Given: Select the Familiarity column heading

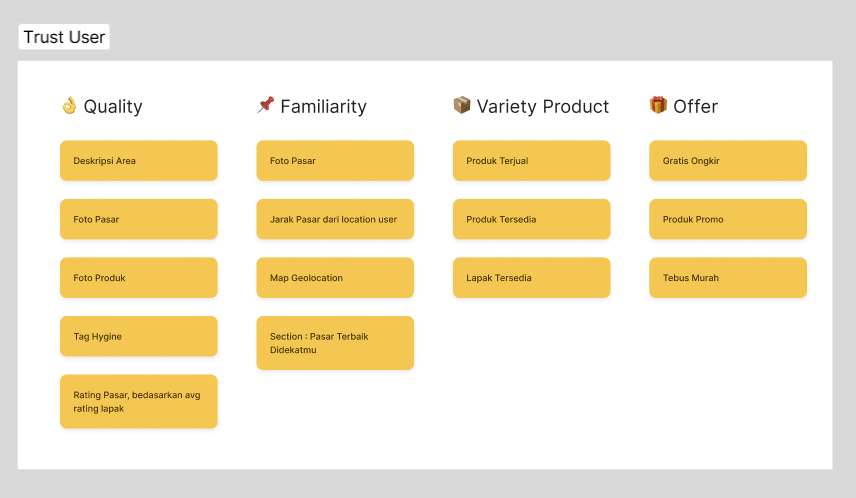Looking at the screenshot, I should pos(323,106).
